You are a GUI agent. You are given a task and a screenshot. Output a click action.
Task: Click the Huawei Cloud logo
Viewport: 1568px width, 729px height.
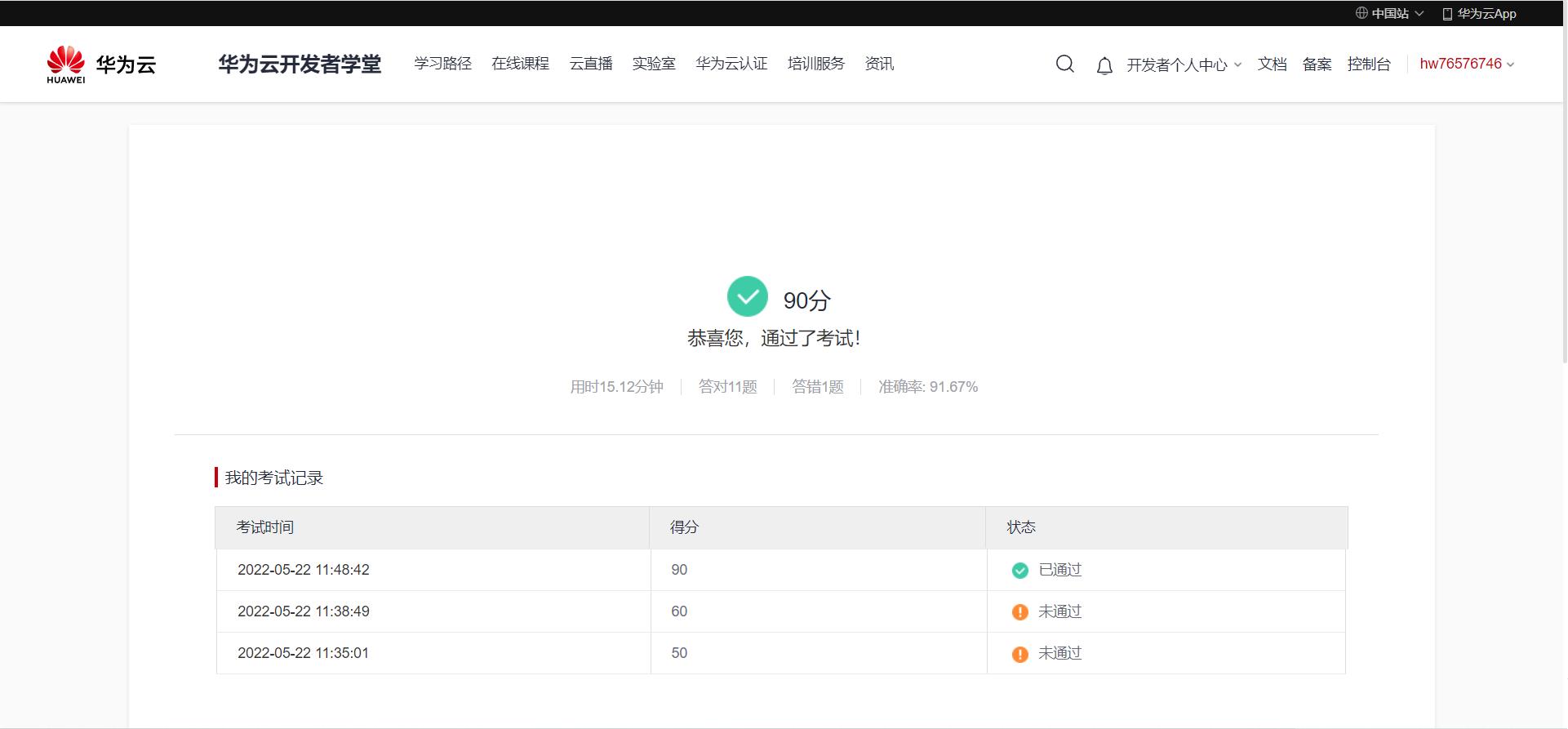[101, 64]
